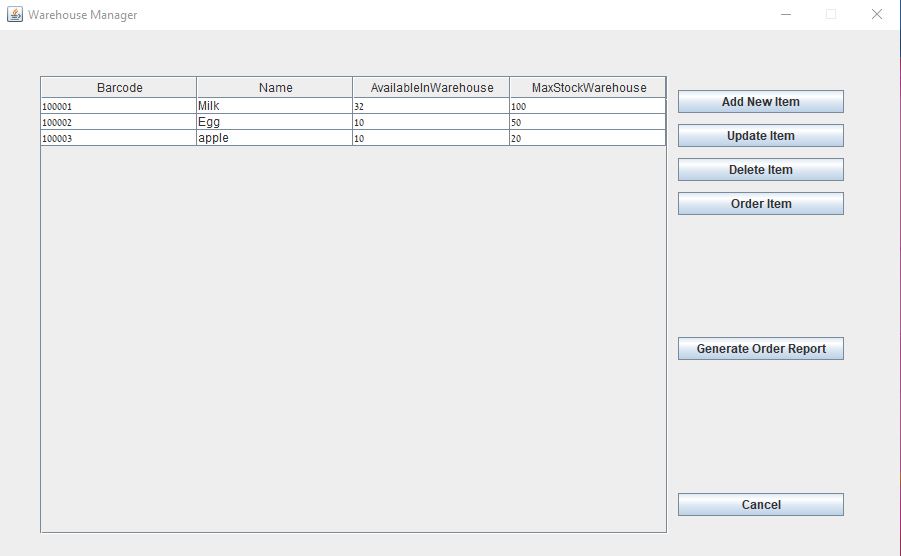Open Update Item action
This screenshot has height=556, width=901.
[x=761, y=136]
